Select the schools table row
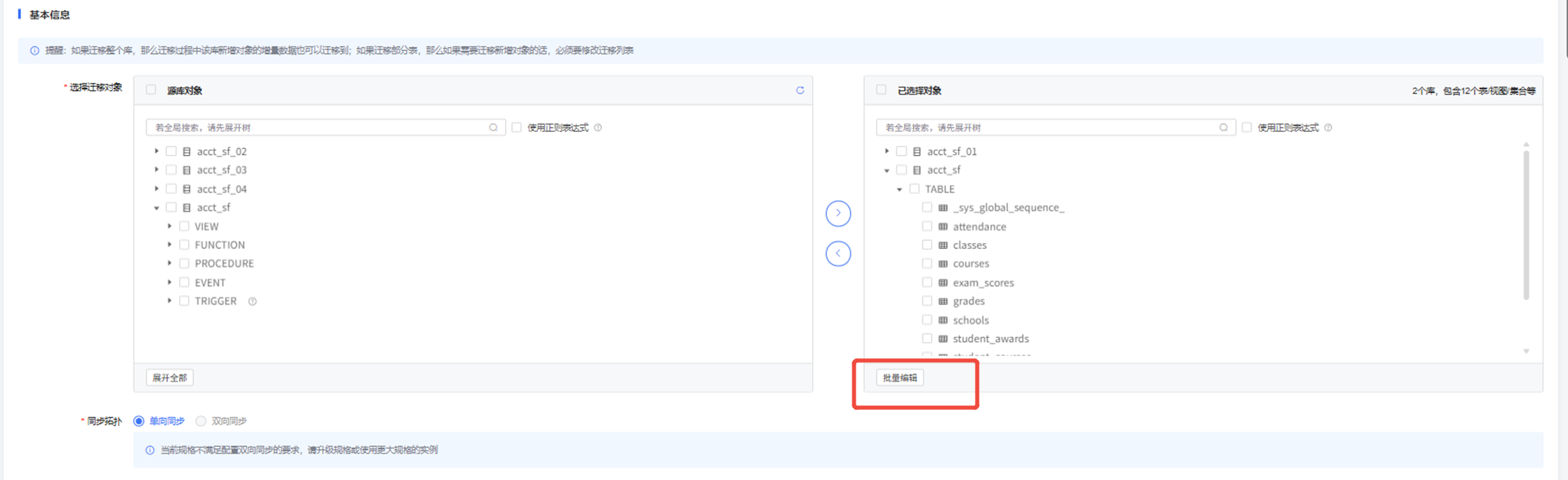 pos(971,320)
